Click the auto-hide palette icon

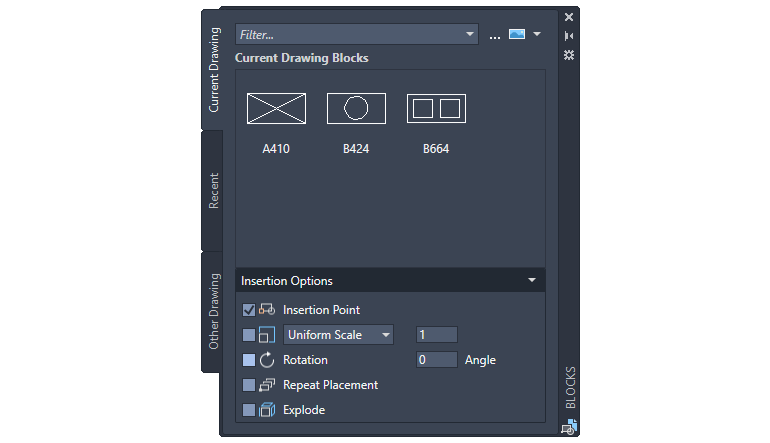[x=569, y=36]
